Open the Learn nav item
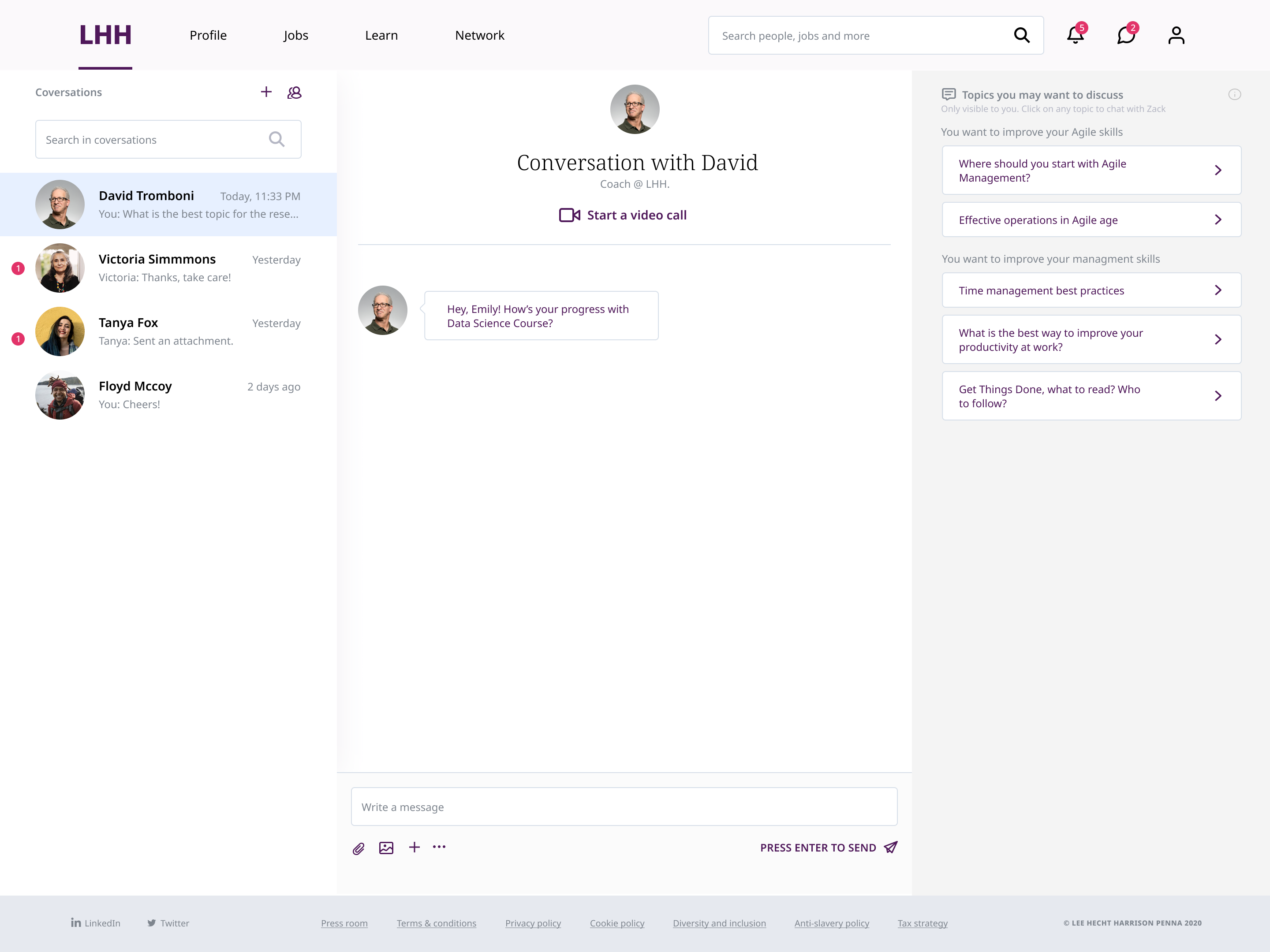This screenshot has height=952, width=1270. coord(381,36)
